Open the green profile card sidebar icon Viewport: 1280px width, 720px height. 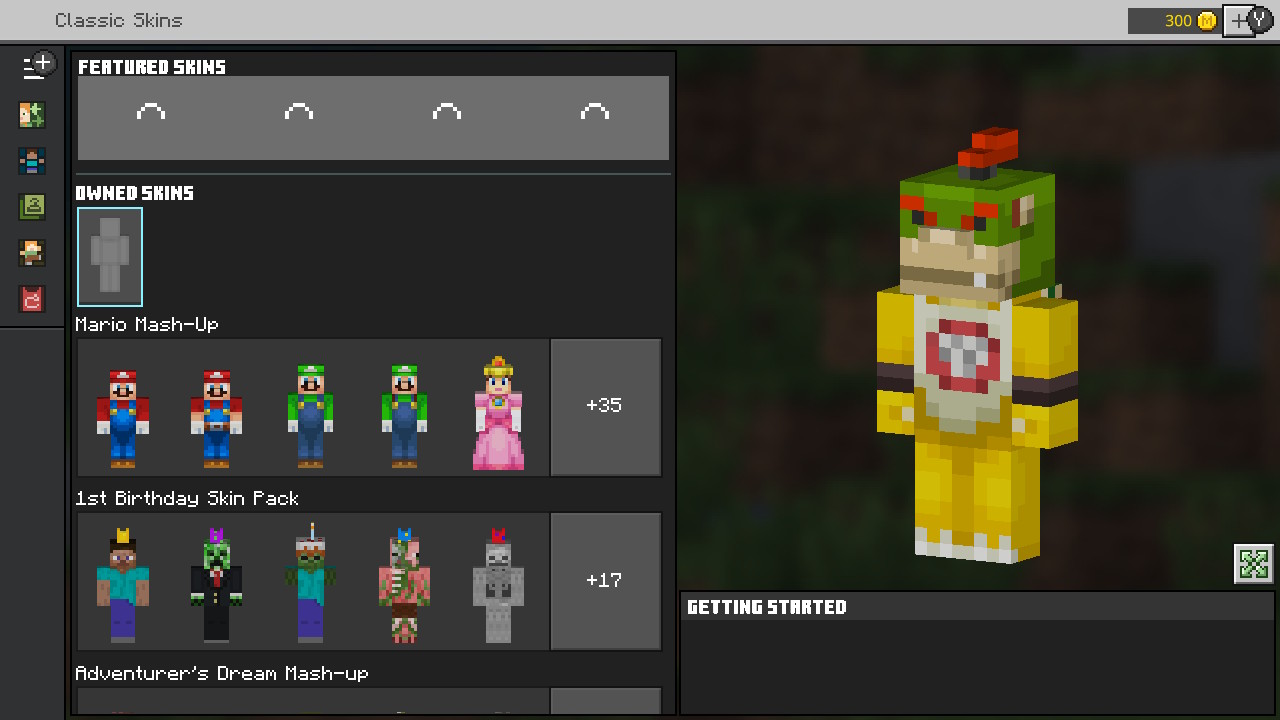tap(32, 207)
